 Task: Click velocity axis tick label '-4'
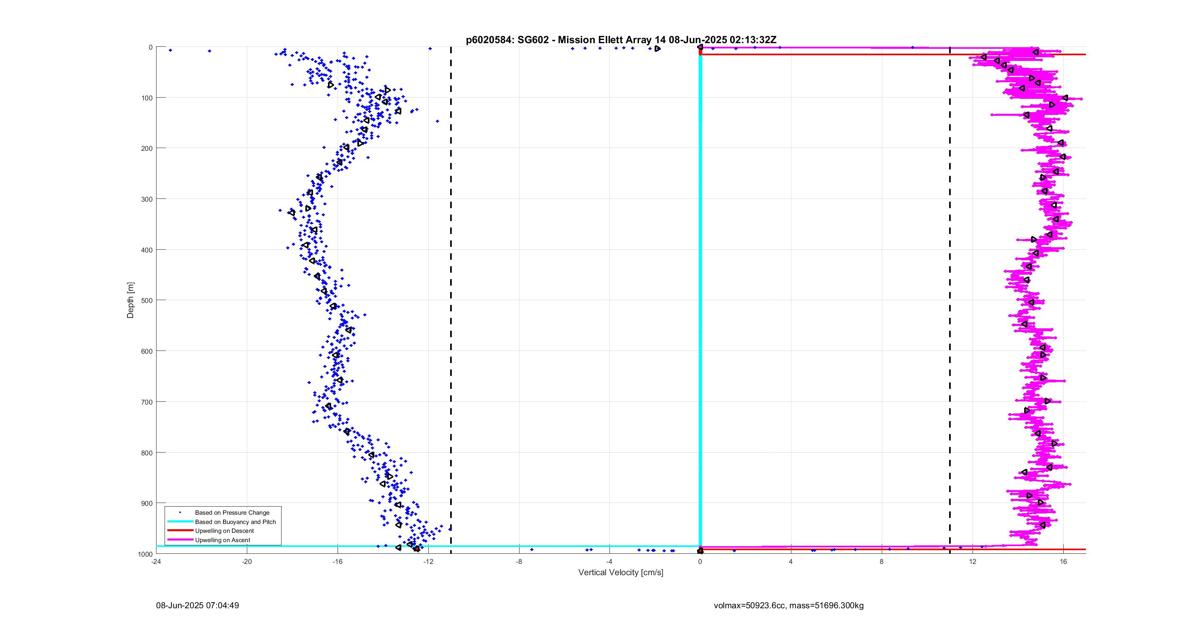tap(609, 562)
